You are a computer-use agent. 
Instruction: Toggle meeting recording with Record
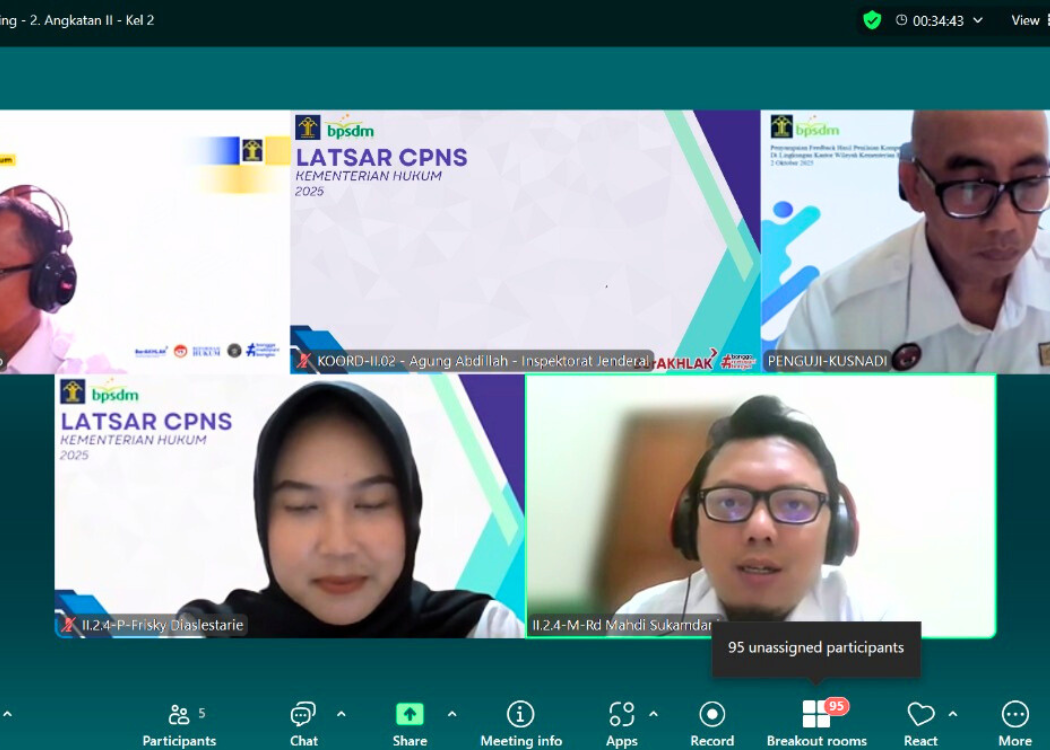pos(712,724)
